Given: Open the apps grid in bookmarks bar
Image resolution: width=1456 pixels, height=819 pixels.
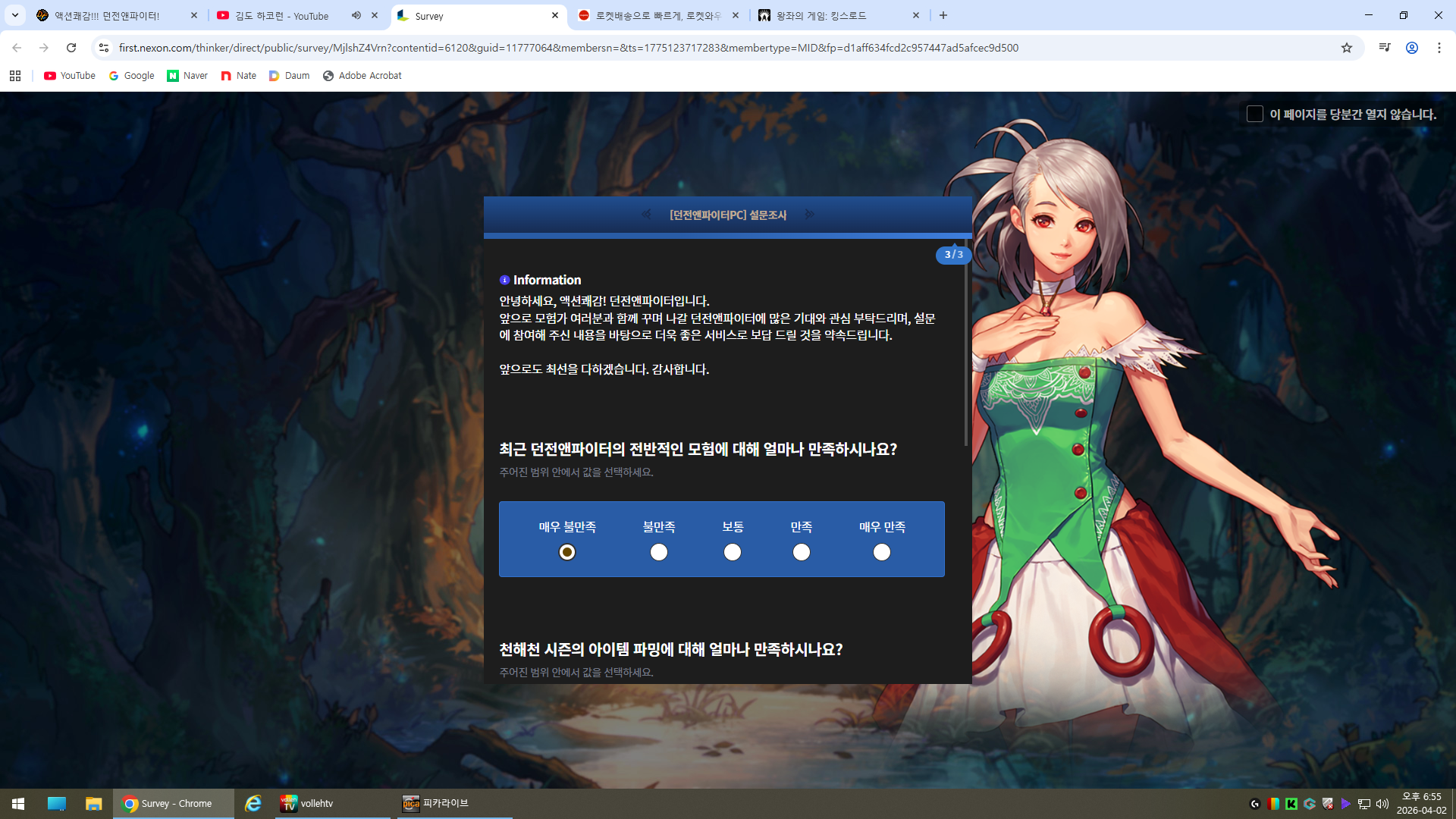Looking at the screenshot, I should (15, 76).
